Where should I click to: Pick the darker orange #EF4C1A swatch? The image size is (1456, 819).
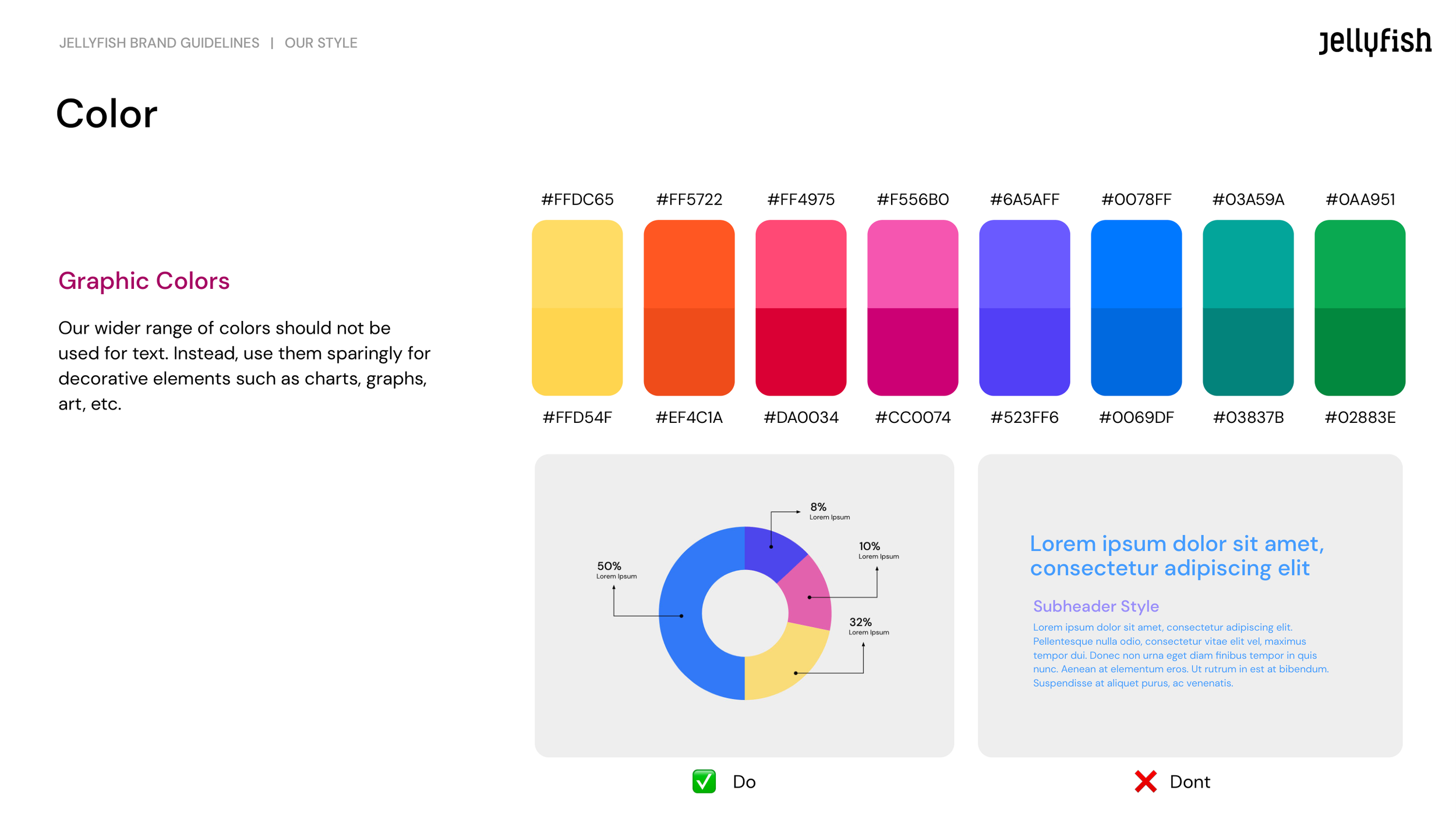click(689, 352)
